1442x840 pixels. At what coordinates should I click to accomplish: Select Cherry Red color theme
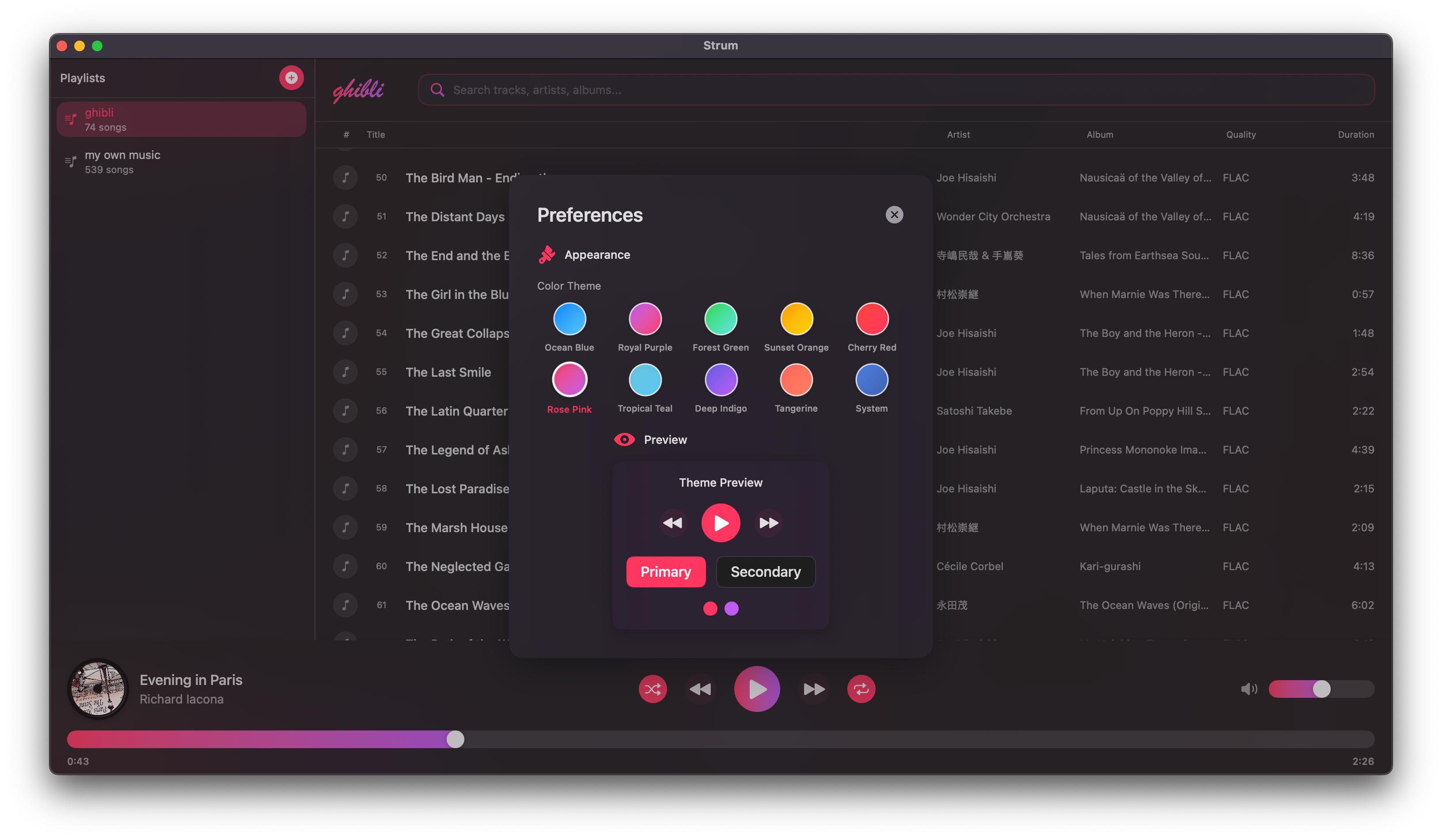click(872, 319)
